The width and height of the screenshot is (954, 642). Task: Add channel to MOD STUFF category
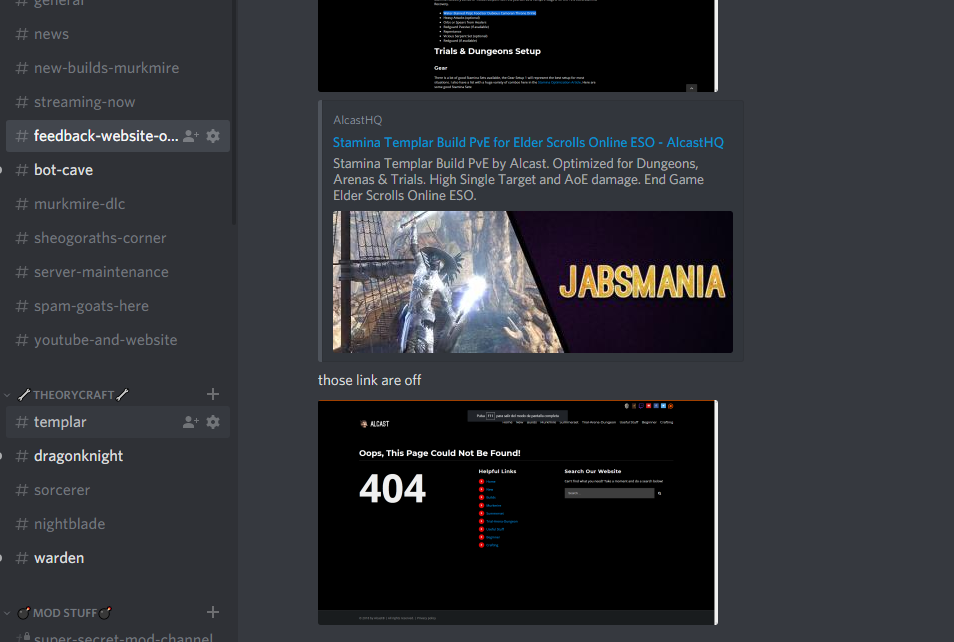[x=213, y=612]
